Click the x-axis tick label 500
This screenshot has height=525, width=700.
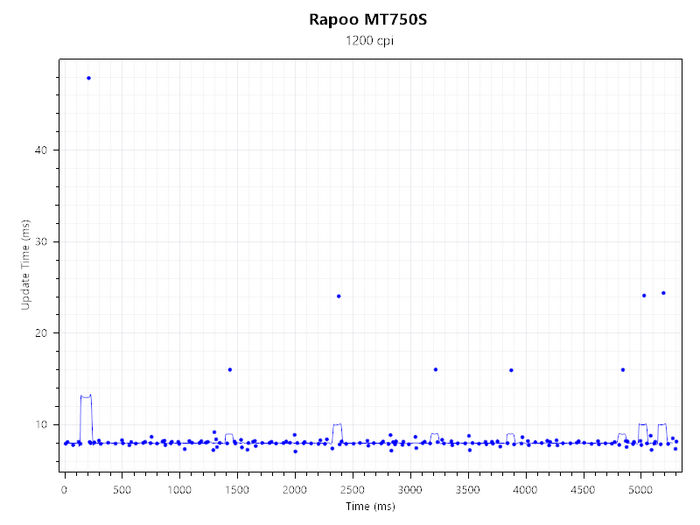coord(122,490)
